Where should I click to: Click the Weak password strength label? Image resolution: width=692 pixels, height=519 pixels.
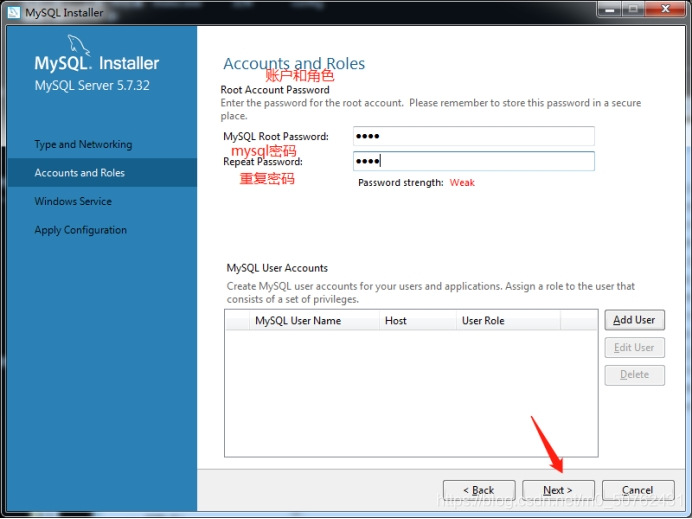pyautogui.click(x=462, y=183)
